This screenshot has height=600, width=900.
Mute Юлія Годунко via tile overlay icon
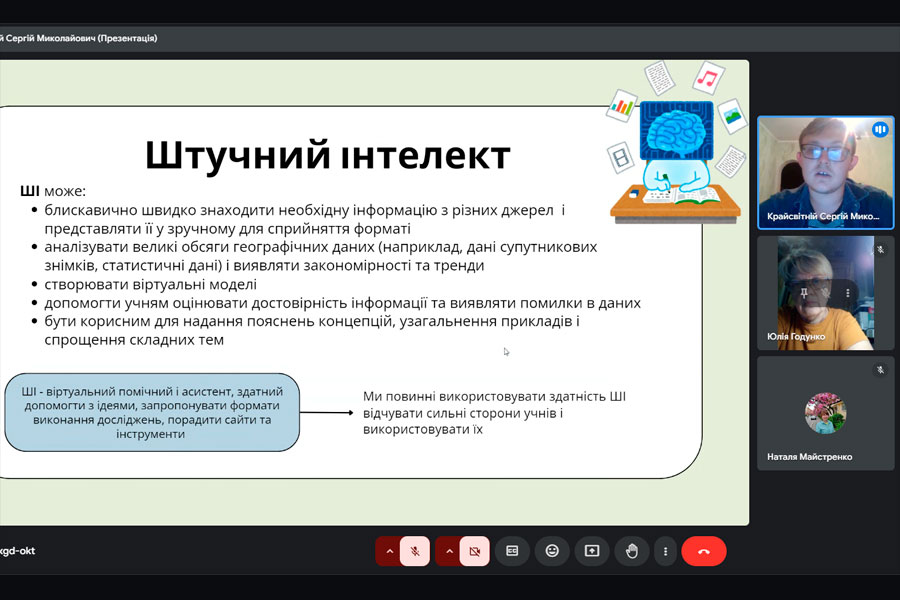[x=825, y=293]
